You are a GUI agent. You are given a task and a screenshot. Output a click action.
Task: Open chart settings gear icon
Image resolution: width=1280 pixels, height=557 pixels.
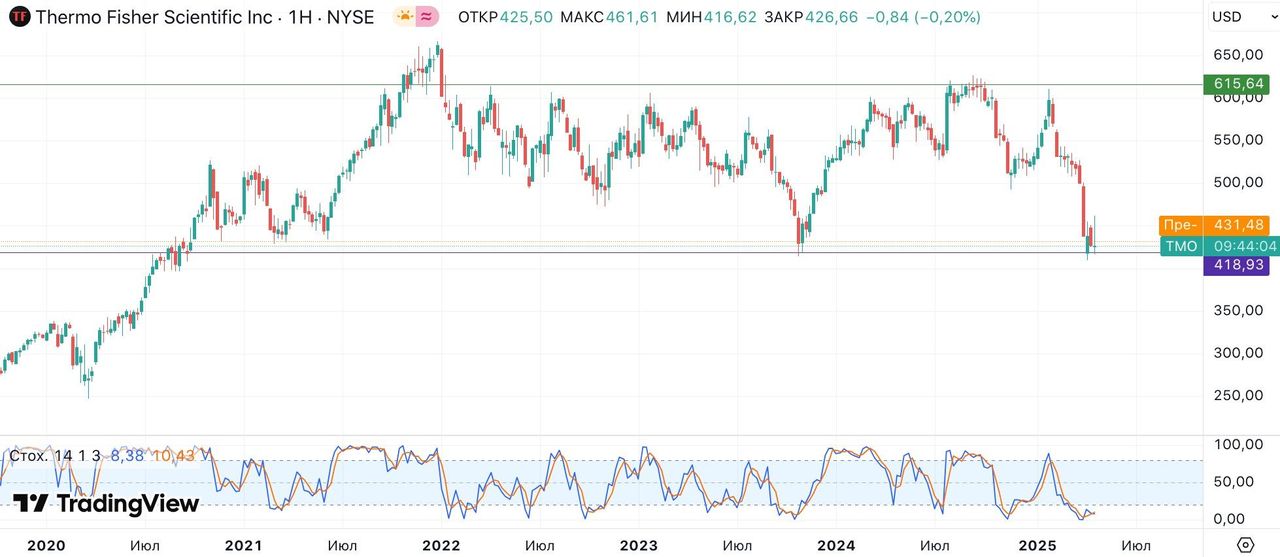tap(1245, 545)
